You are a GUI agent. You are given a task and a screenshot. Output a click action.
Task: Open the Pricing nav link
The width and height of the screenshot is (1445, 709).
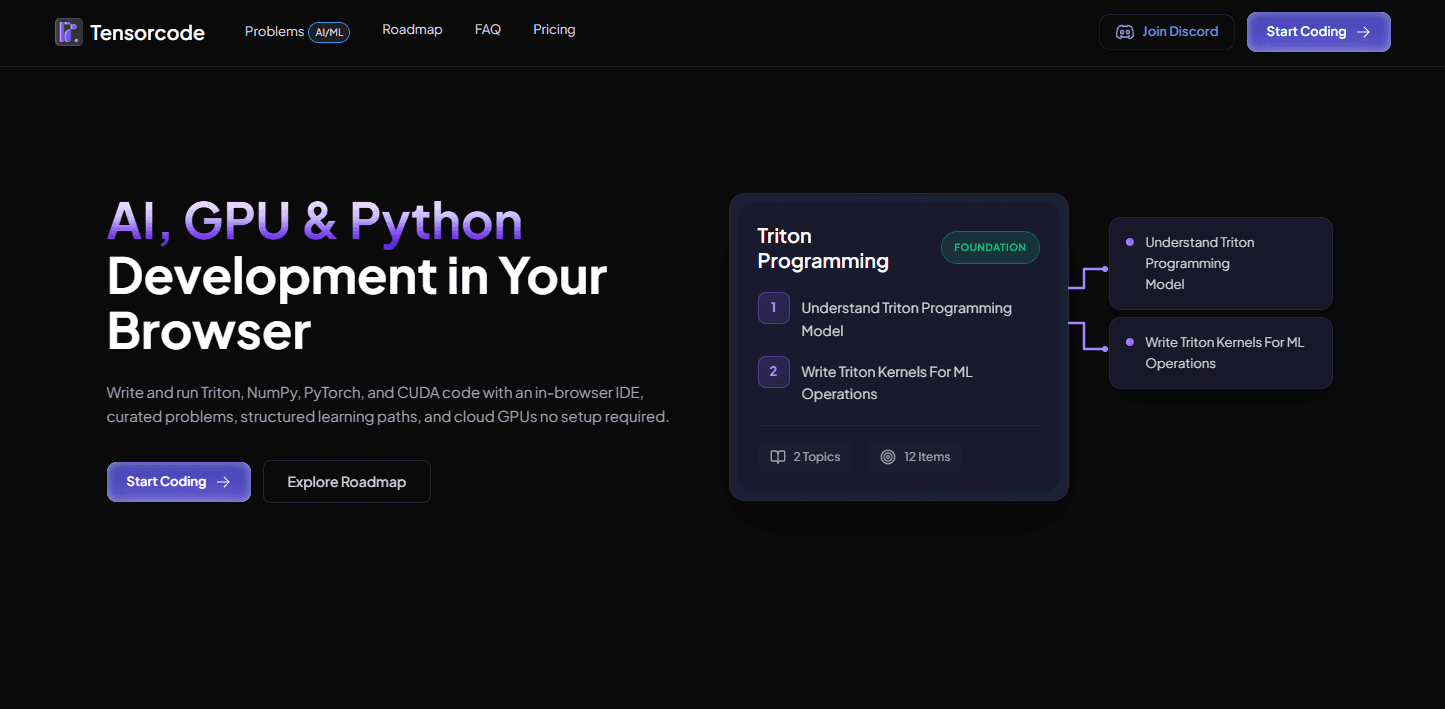(x=554, y=30)
